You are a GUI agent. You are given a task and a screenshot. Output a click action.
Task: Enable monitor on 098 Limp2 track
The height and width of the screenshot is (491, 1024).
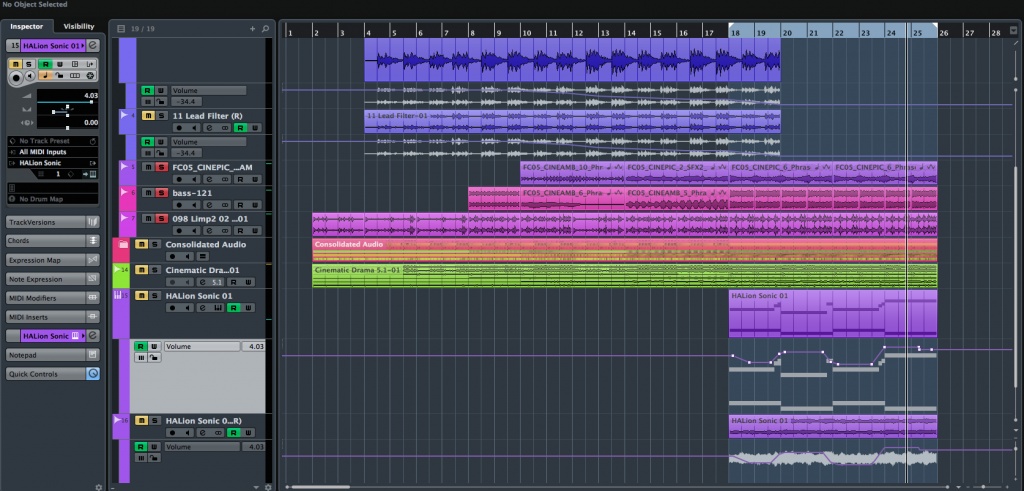pyautogui.click(x=194, y=231)
